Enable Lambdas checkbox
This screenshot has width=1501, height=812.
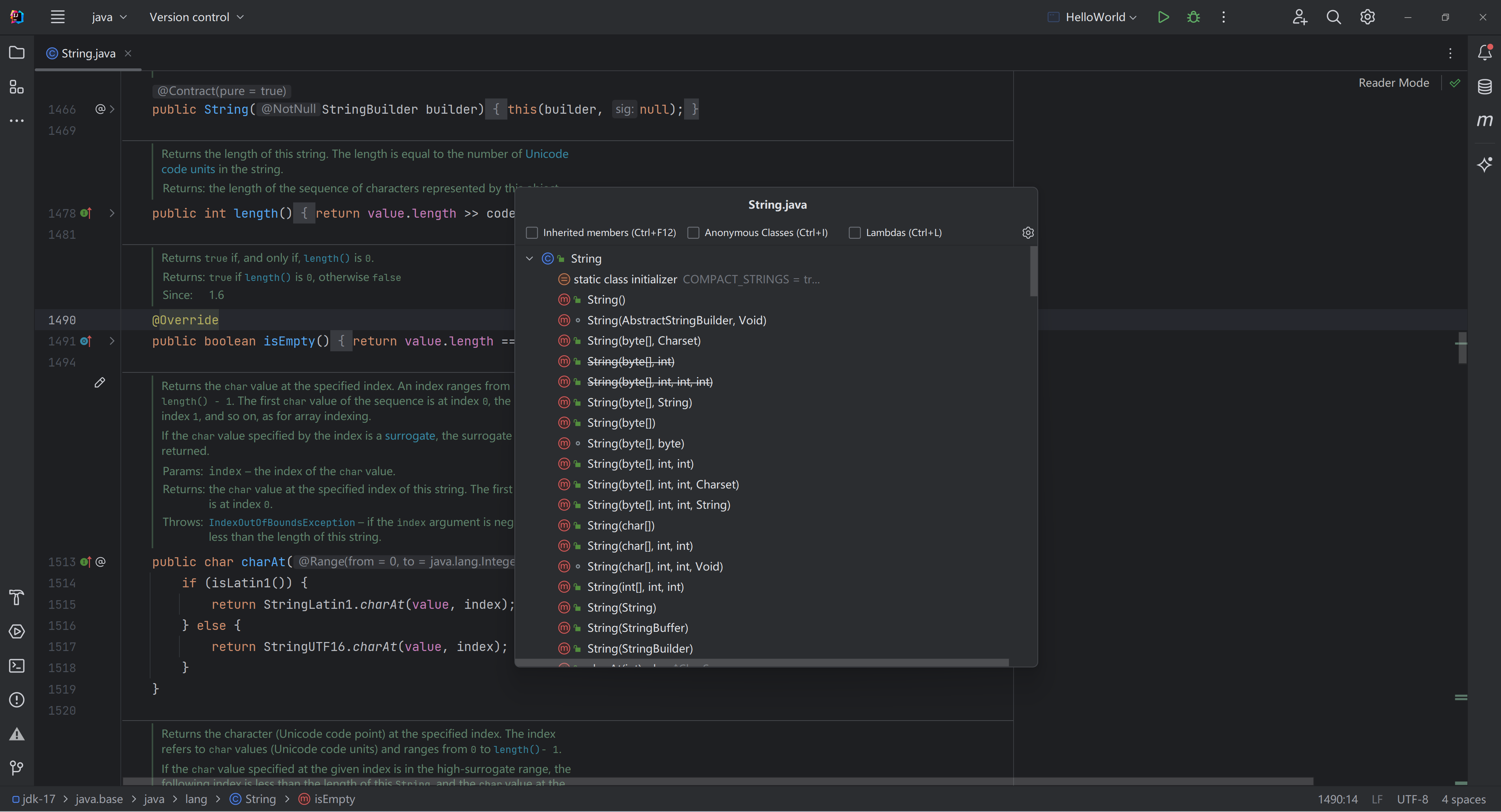pos(854,233)
